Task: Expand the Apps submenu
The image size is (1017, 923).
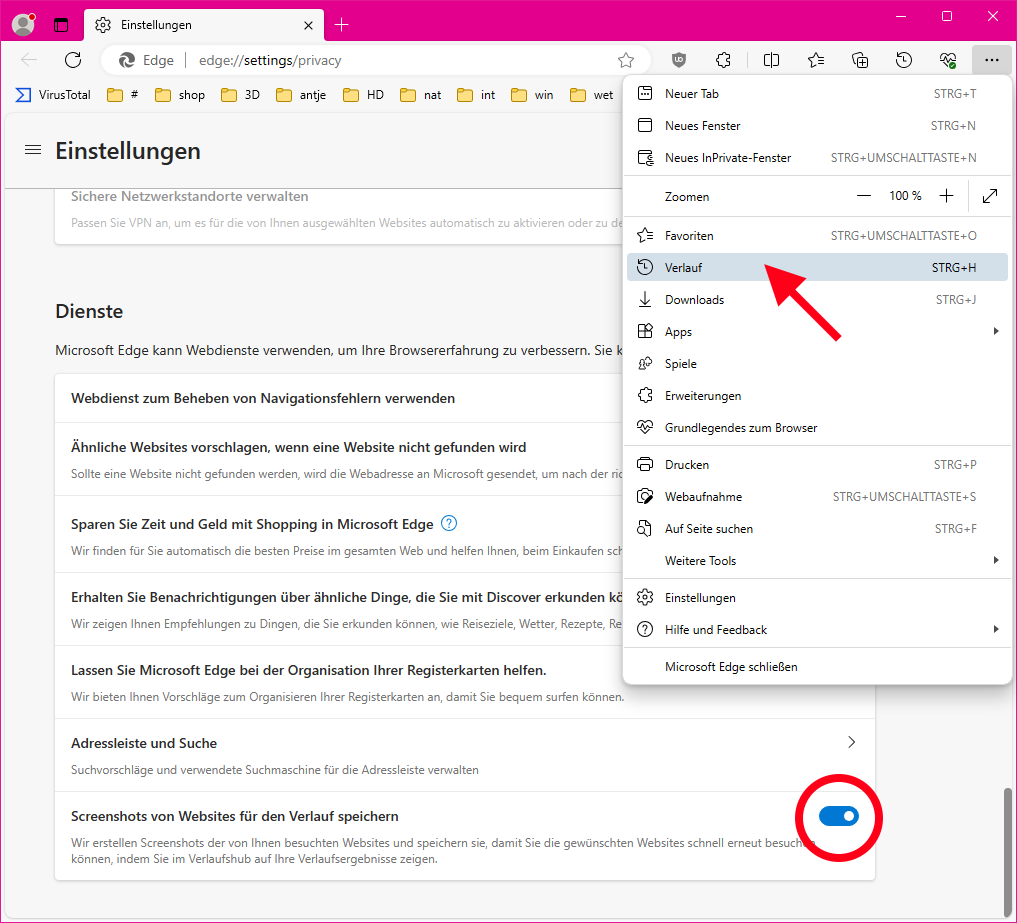Action: pos(817,331)
